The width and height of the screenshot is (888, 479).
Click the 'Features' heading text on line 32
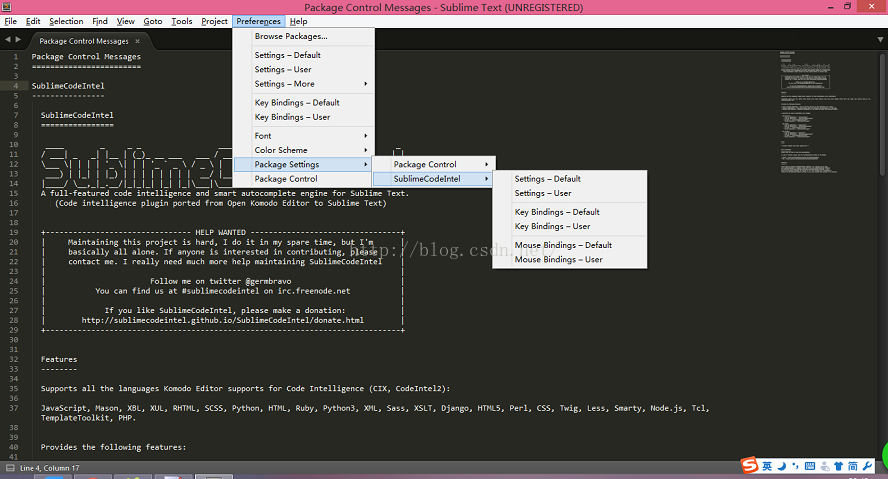pos(59,359)
